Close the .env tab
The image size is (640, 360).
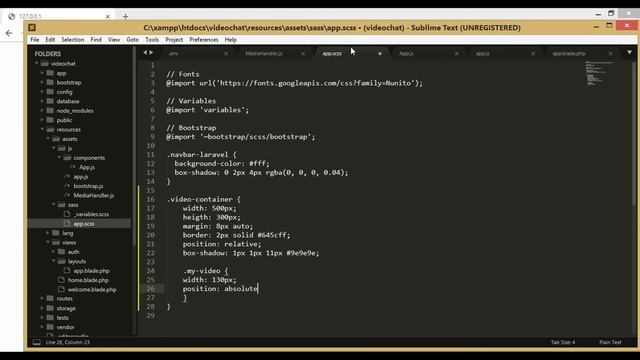pos(226,53)
